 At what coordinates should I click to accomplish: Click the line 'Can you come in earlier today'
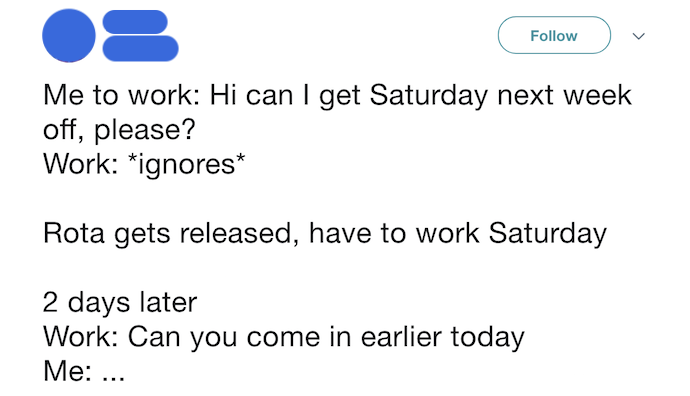coord(283,338)
